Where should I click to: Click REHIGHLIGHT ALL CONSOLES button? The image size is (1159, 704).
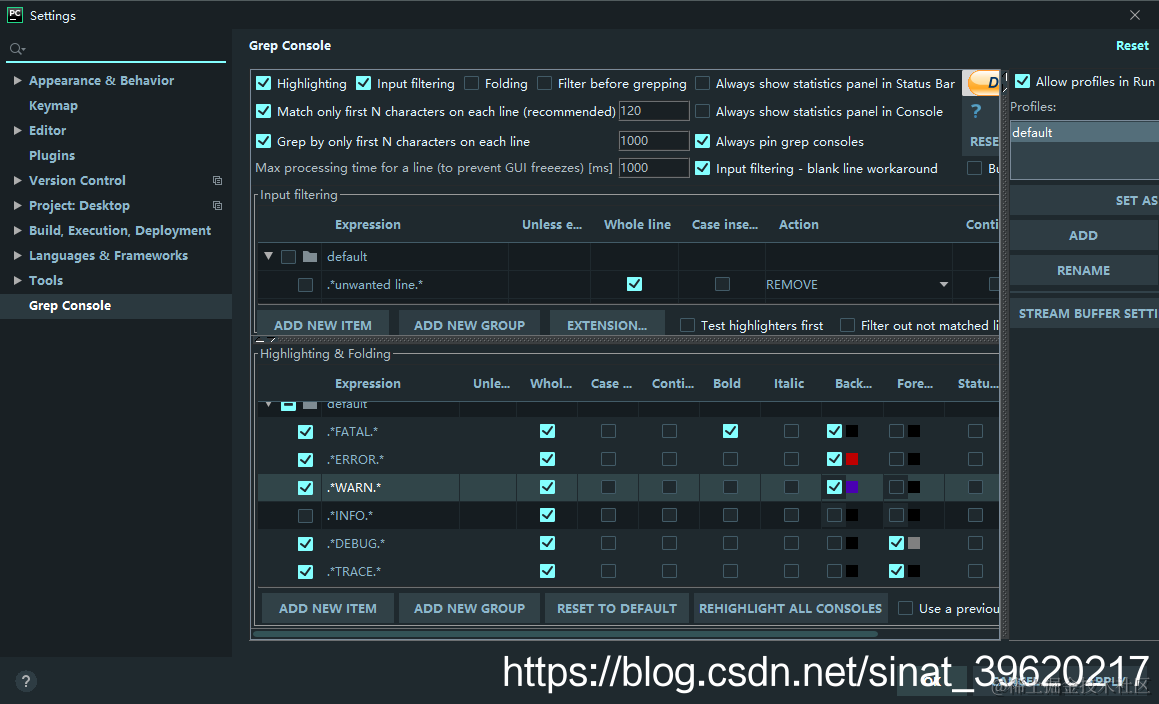pyautogui.click(x=790, y=609)
